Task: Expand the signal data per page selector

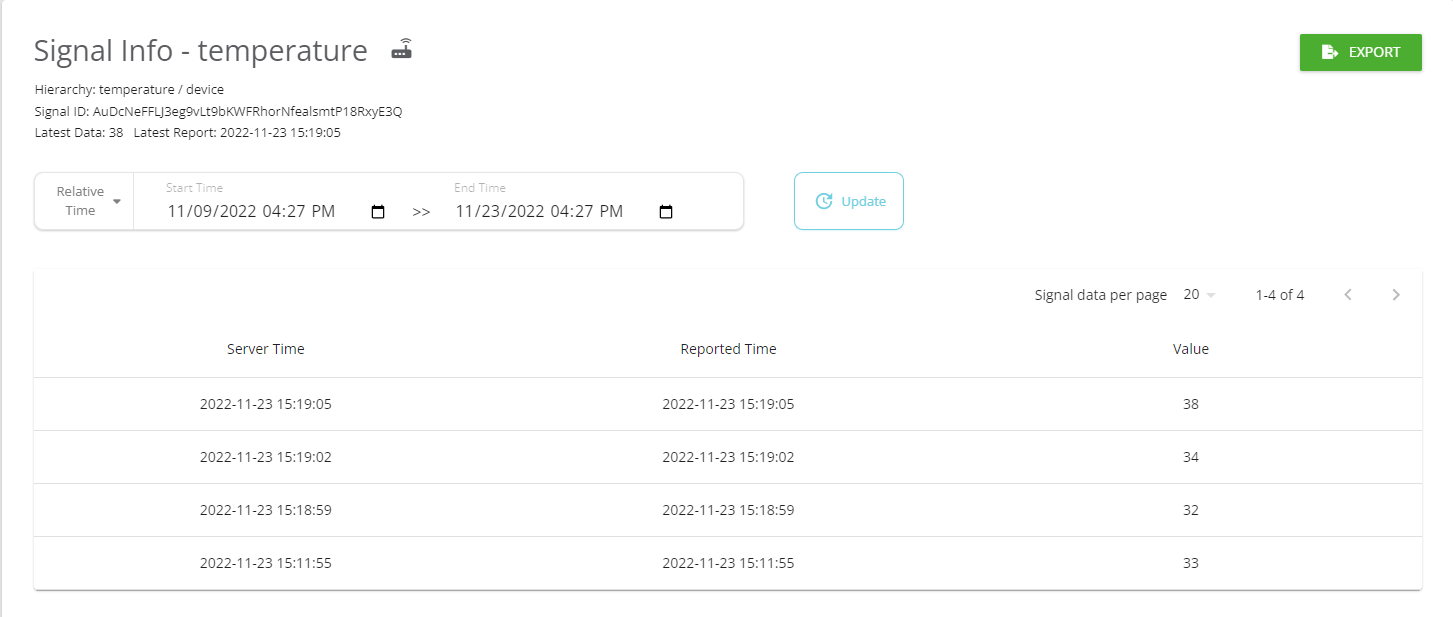Action: click(1199, 295)
